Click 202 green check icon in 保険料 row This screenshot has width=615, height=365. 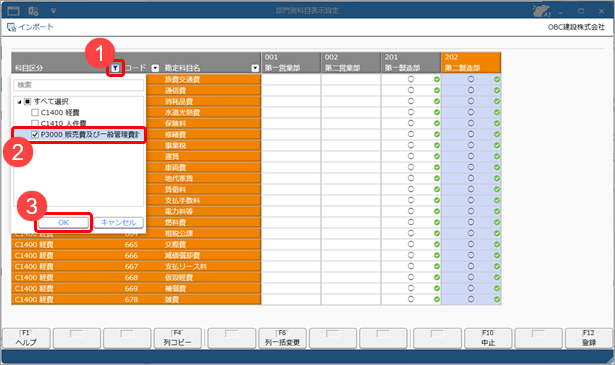click(x=497, y=123)
